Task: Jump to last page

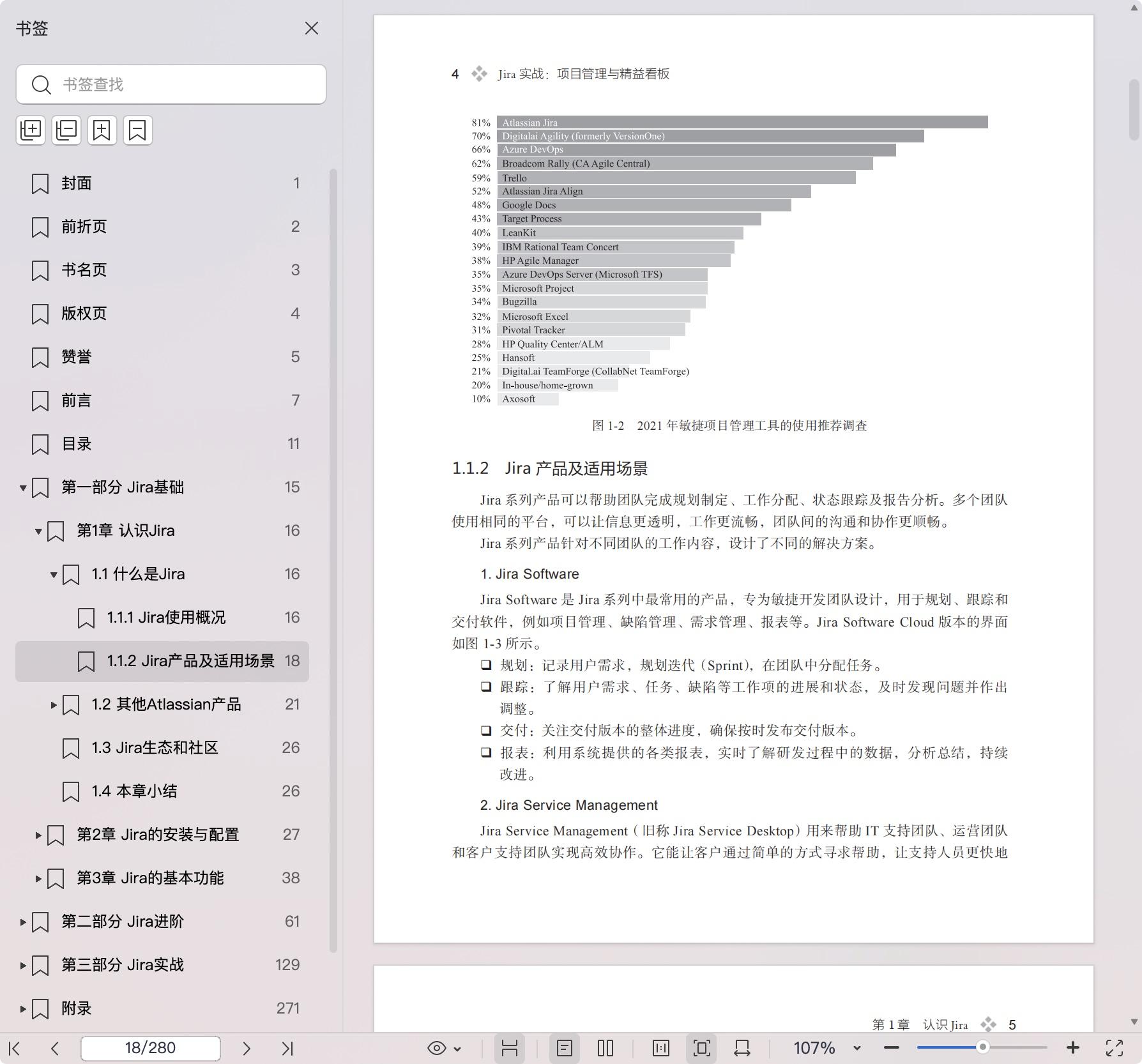Action: [x=287, y=1048]
